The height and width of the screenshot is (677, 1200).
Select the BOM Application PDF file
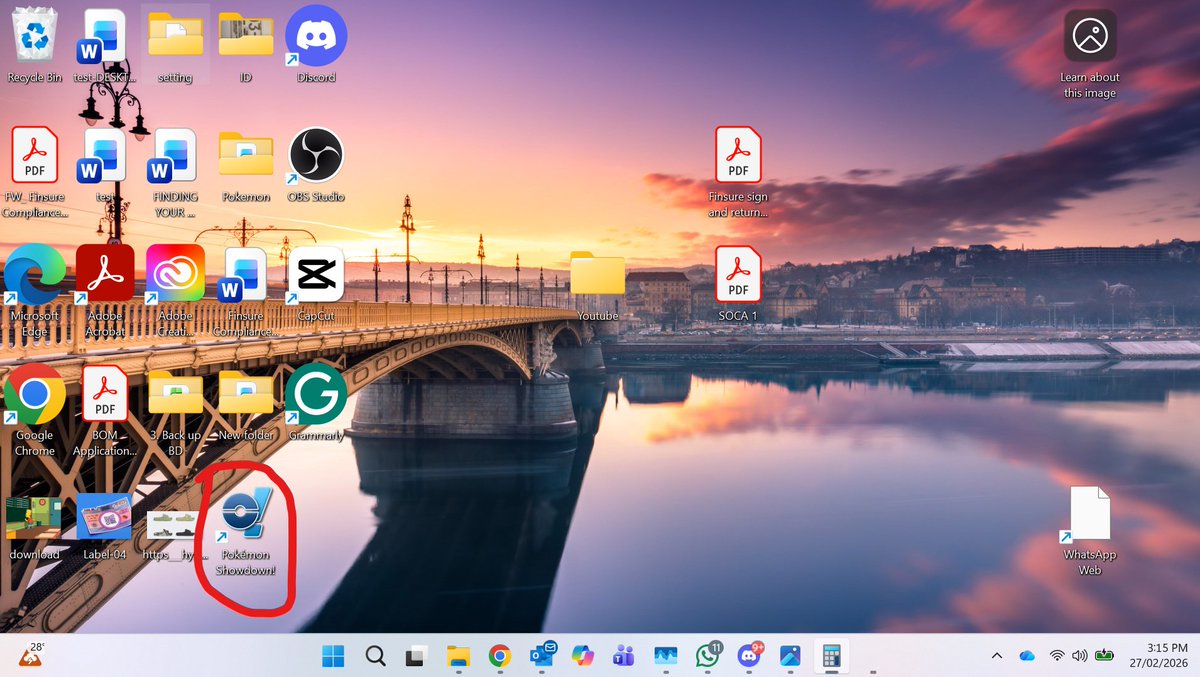(x=105, y=410)
